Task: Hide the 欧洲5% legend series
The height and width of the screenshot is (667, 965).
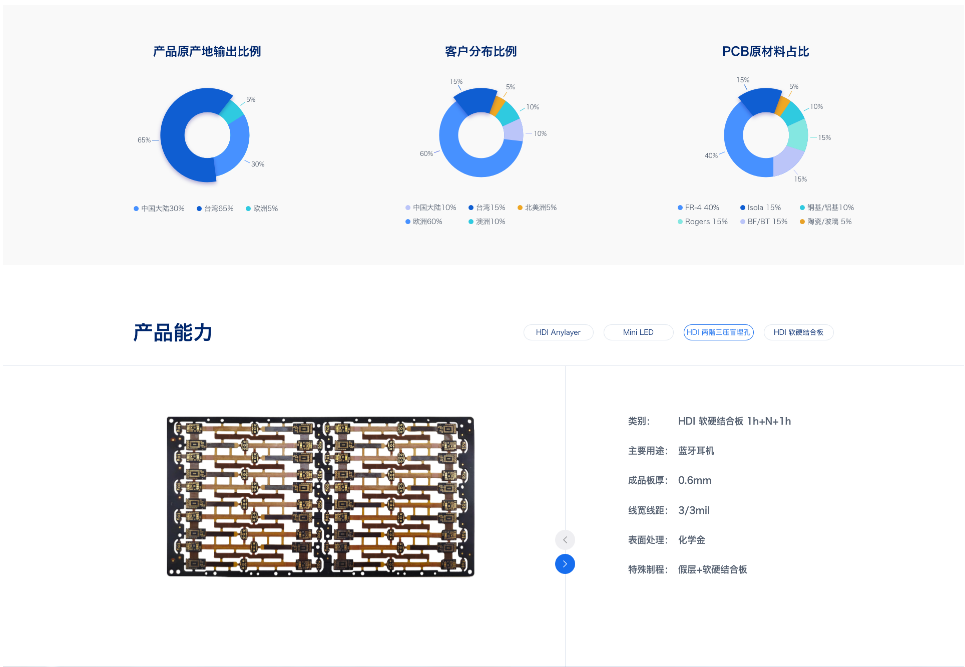Action: click(x=262, y=208)
